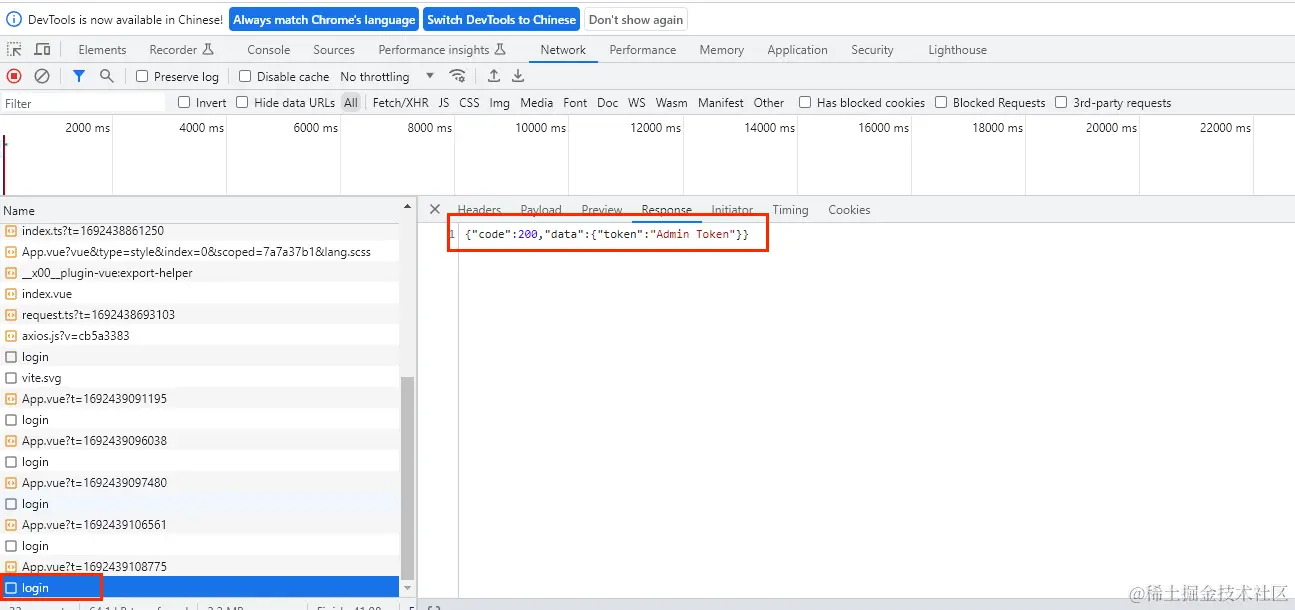This screenshot has width=1295, height=610.
Task: Export HAR file with download arrow
Action: click(518, 76)
